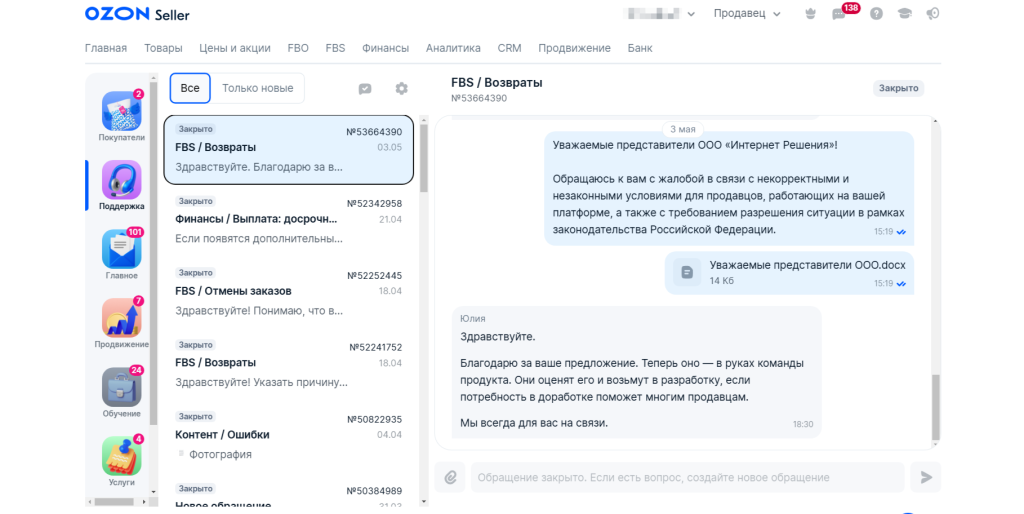Screen dimensions: 1024x514
Task: Open the Уважаемые представители ООО.docx attachment
Action: click(x=790, y=272)
